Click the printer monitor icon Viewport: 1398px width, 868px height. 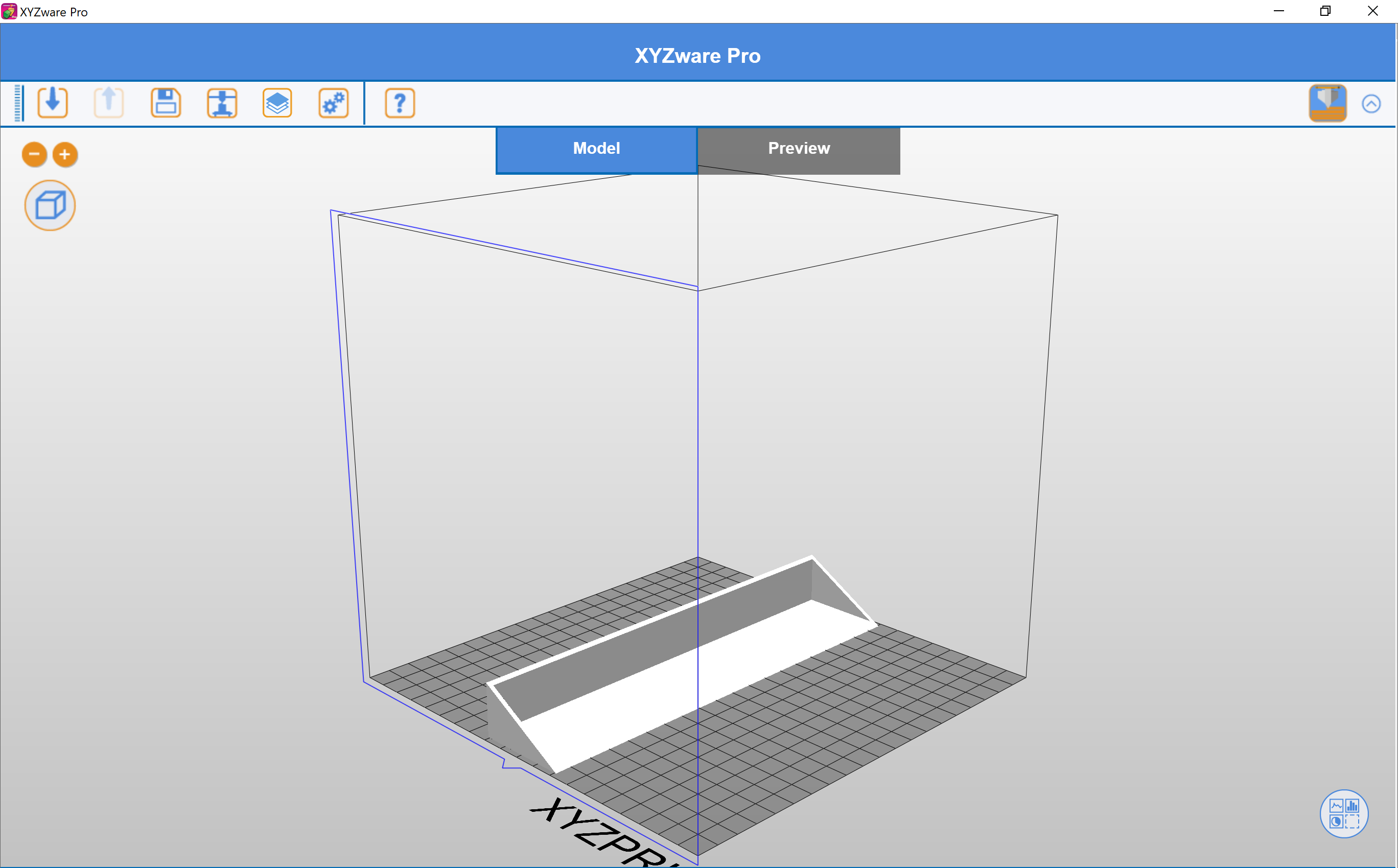(1327, 103)
